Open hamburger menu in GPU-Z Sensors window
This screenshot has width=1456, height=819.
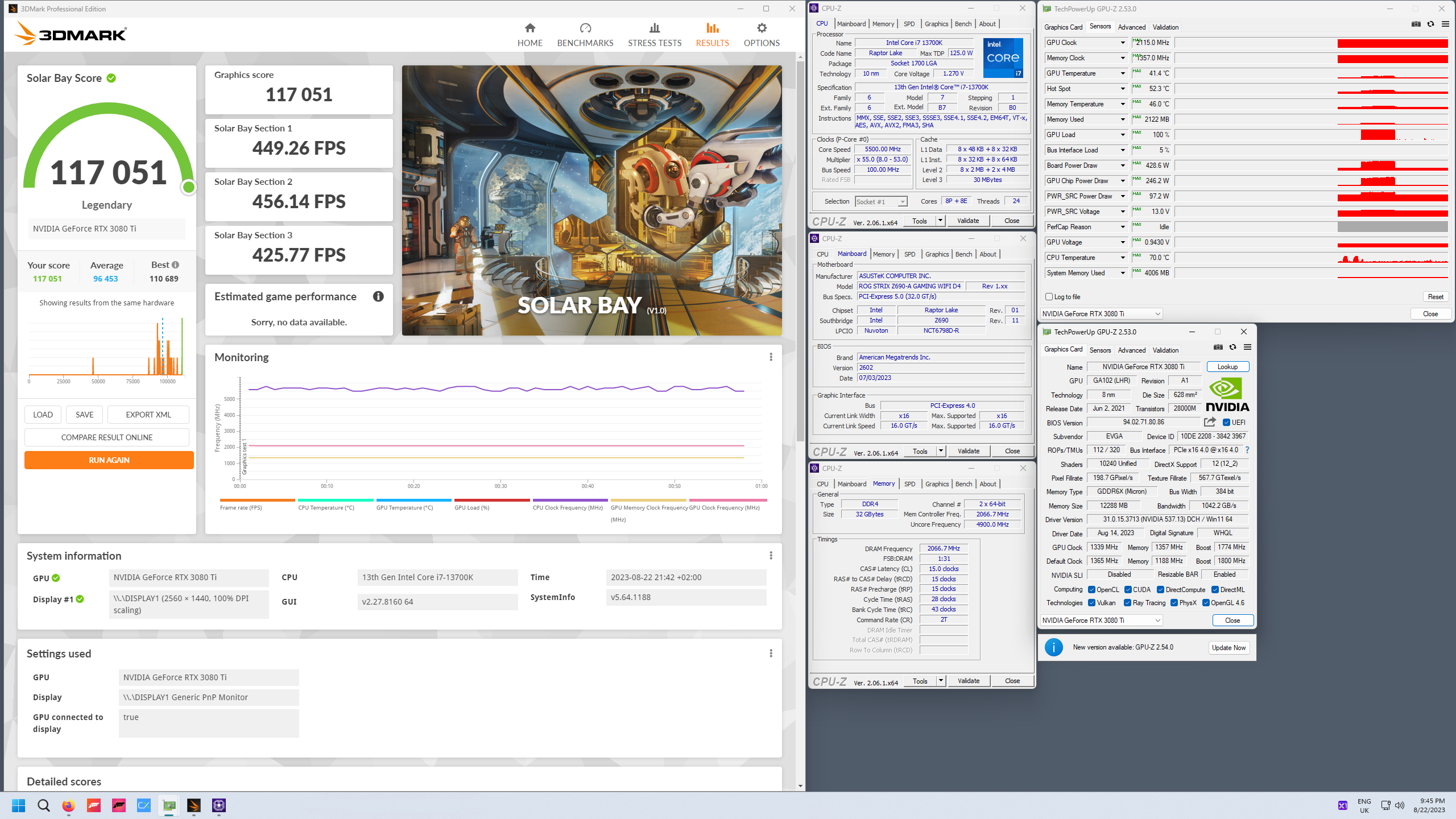[x=1445, y=24]
